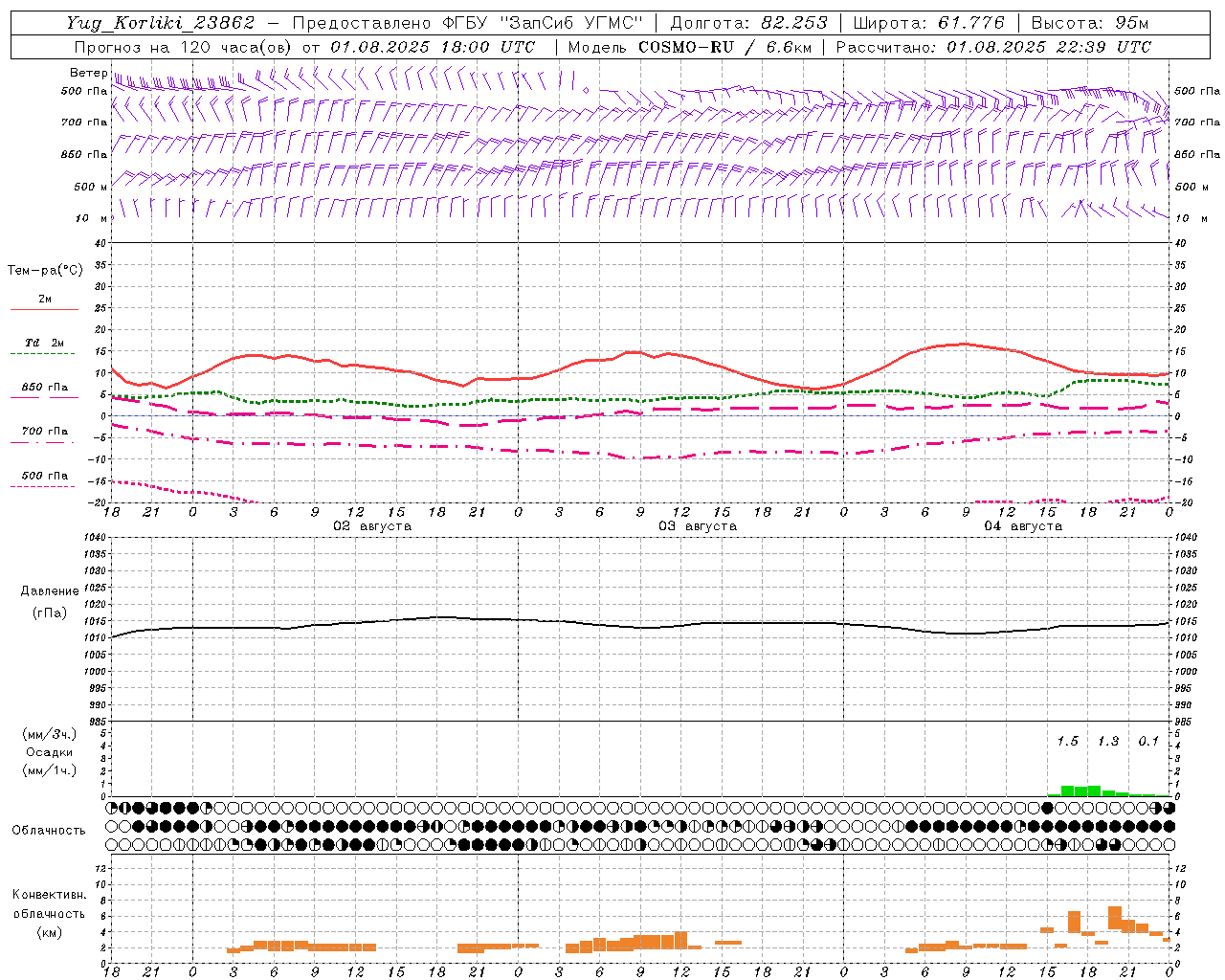Click the Облачность panel label
This screenshot has width=1225, height=980.
[49, 831]
